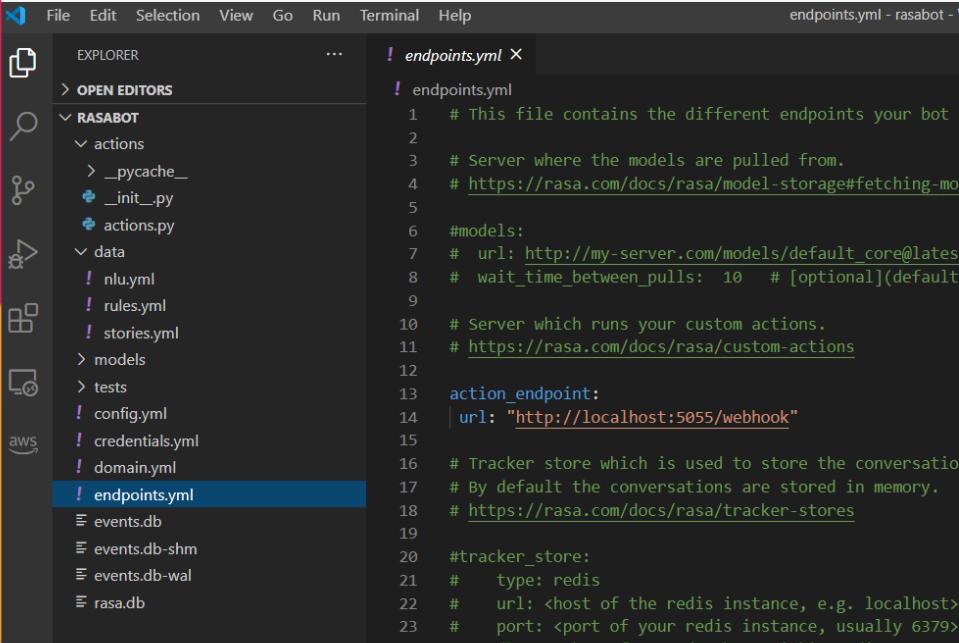Viewport: 959px width, 643px height.
Task: Open credentials.yml in the explorer
Action: 146,440
